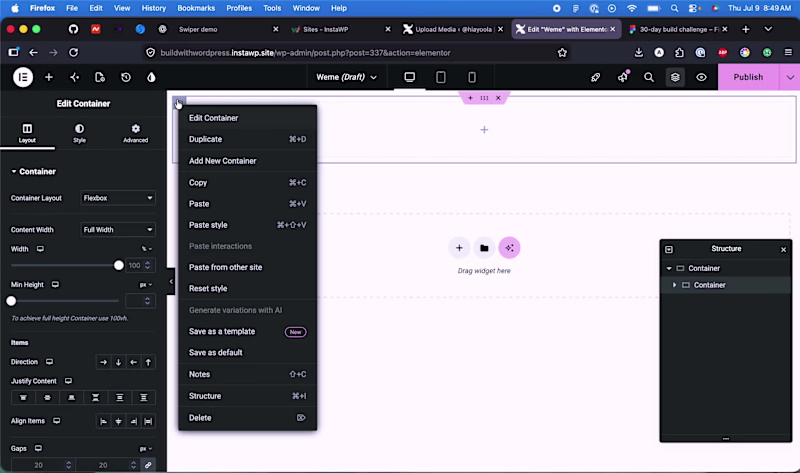Click the AI sparkle button in the drag widget area
This screenshot has width=800, height=473.
pos(509,247)
